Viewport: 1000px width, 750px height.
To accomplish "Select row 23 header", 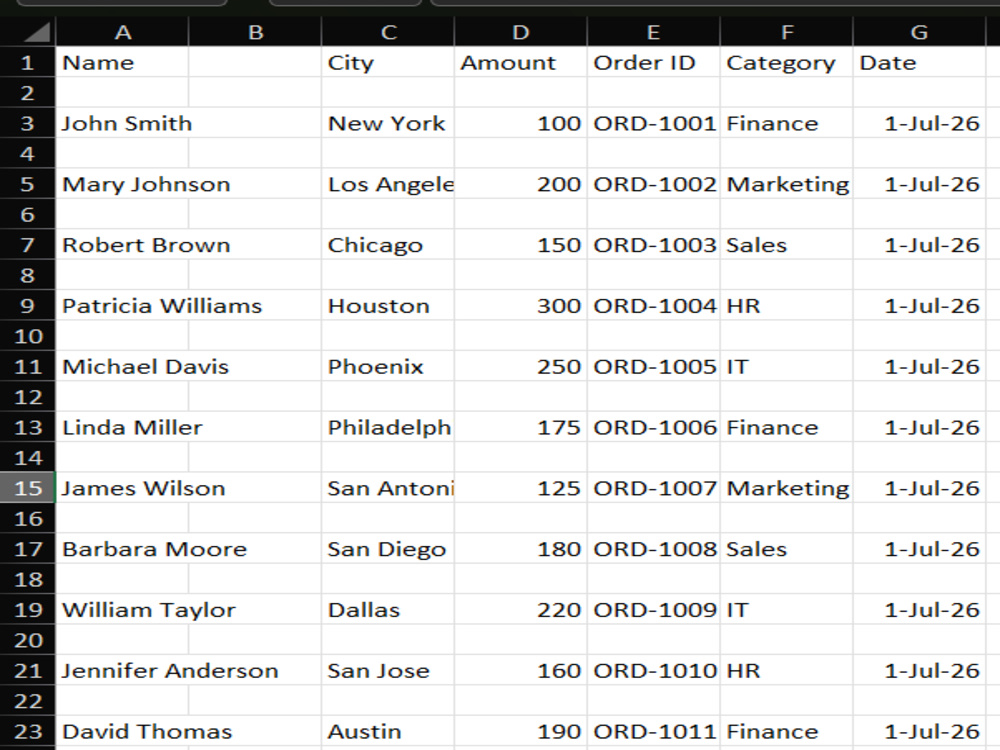I will coord(27,731).
